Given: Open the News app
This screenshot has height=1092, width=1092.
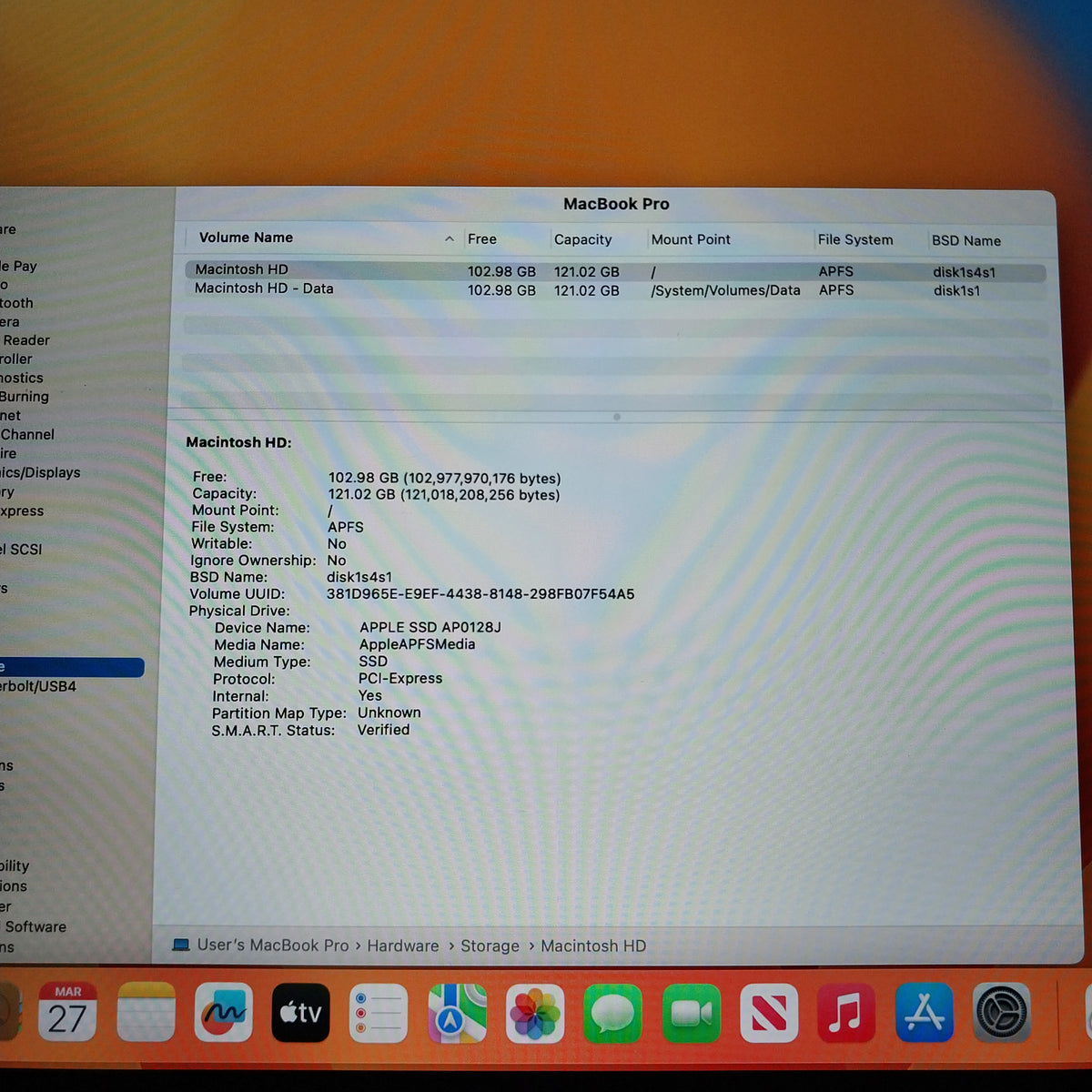Looking at the screenshot, I should pos(769,1013).
